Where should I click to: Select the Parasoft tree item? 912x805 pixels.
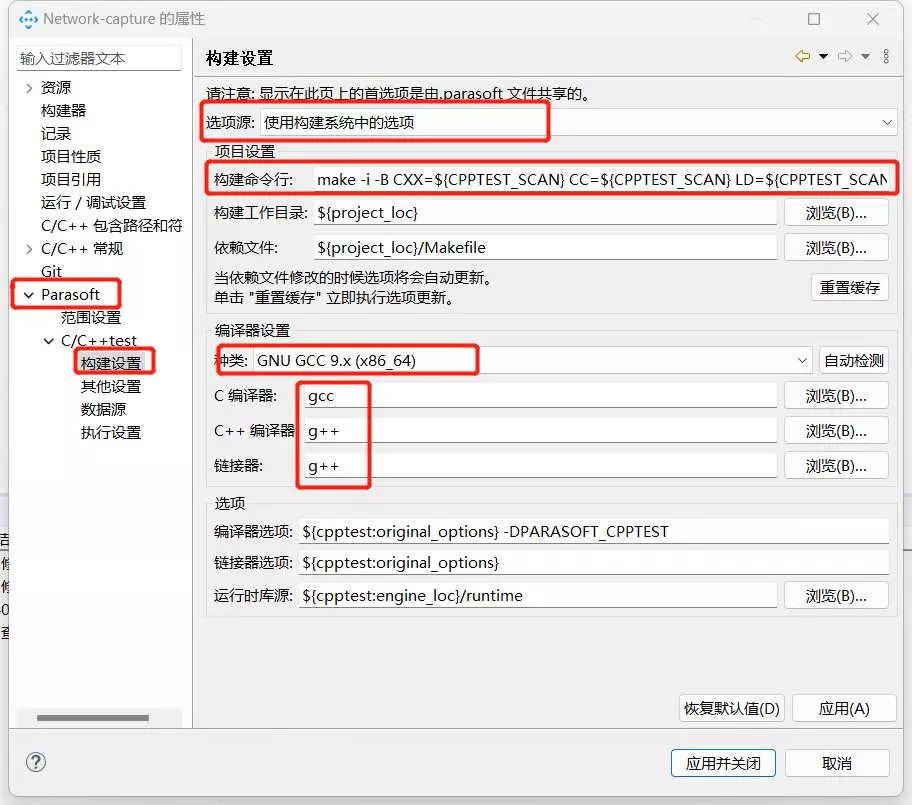click(x=70, y=295)
